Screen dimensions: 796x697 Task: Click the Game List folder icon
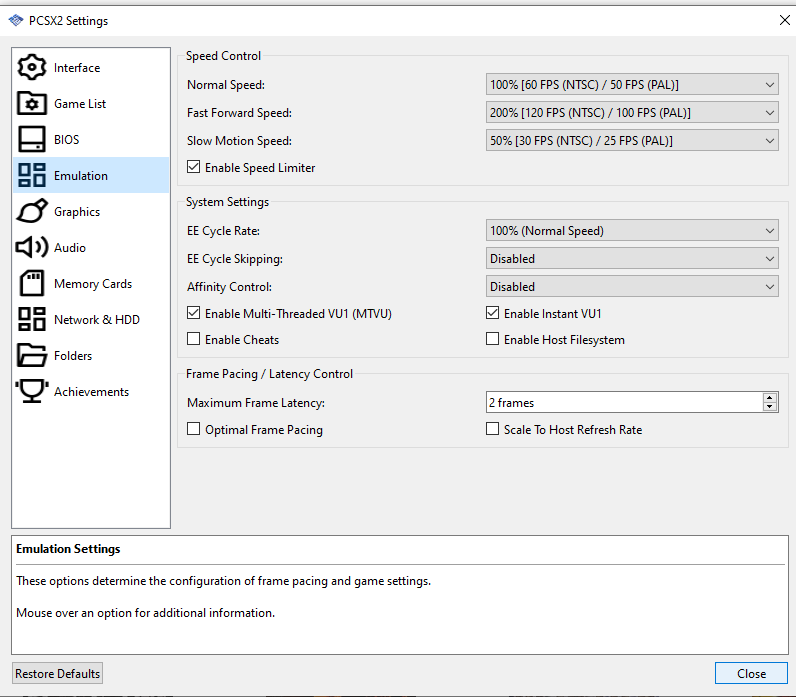(31, 104)
